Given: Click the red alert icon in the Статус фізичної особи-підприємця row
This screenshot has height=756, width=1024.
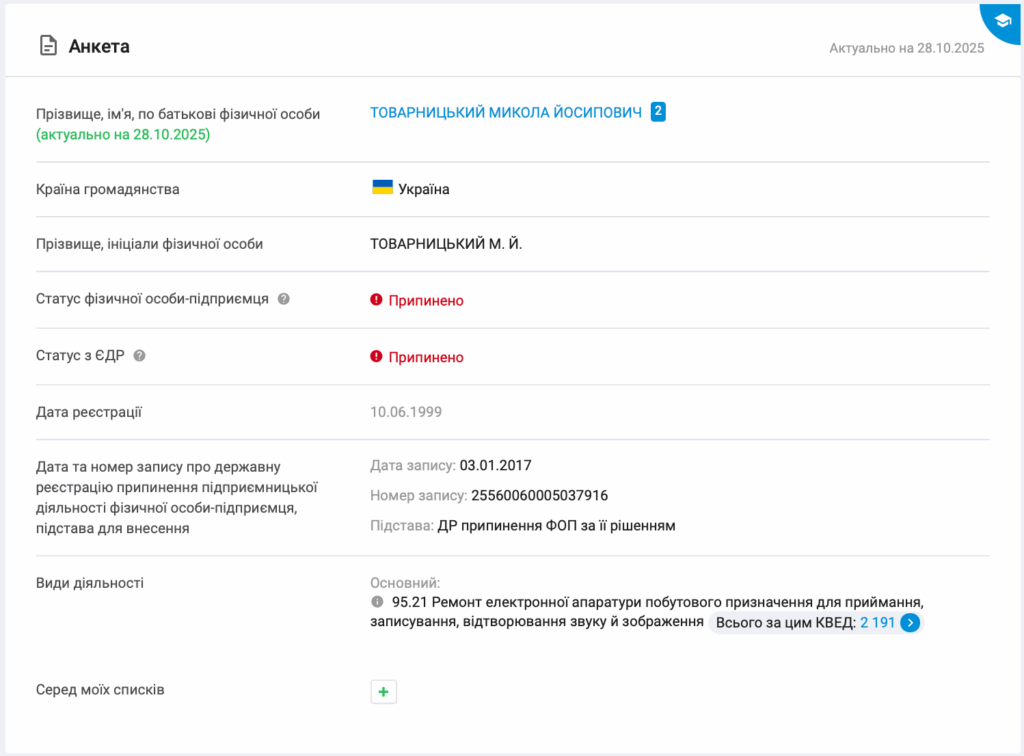Looking at the screenshot, I should point(377,300).
